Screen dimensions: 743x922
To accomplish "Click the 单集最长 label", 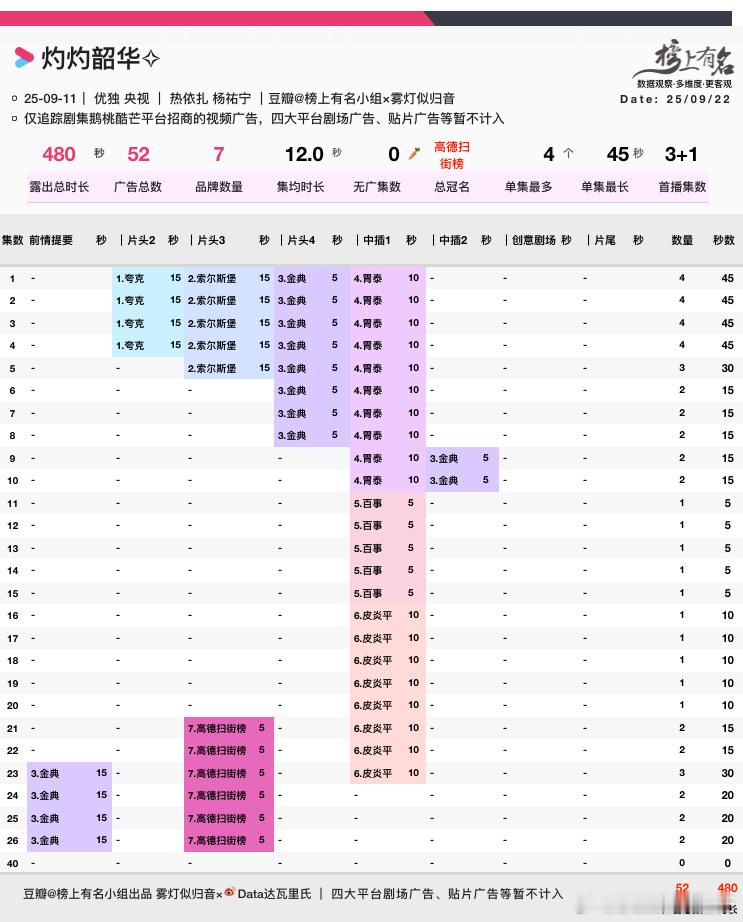I will coord(605,187).
